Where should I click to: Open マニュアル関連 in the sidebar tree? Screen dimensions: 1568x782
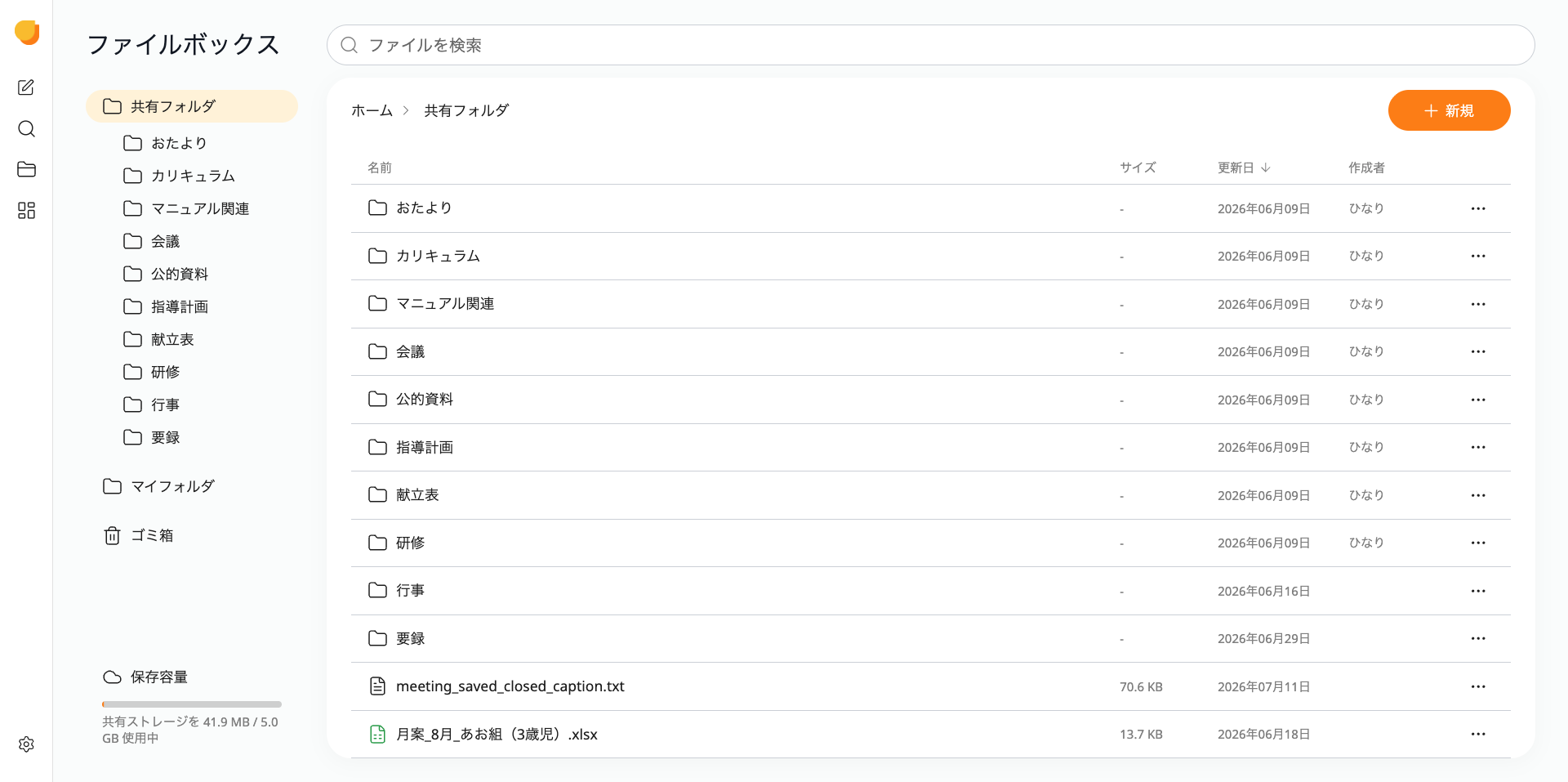point(200,208)
